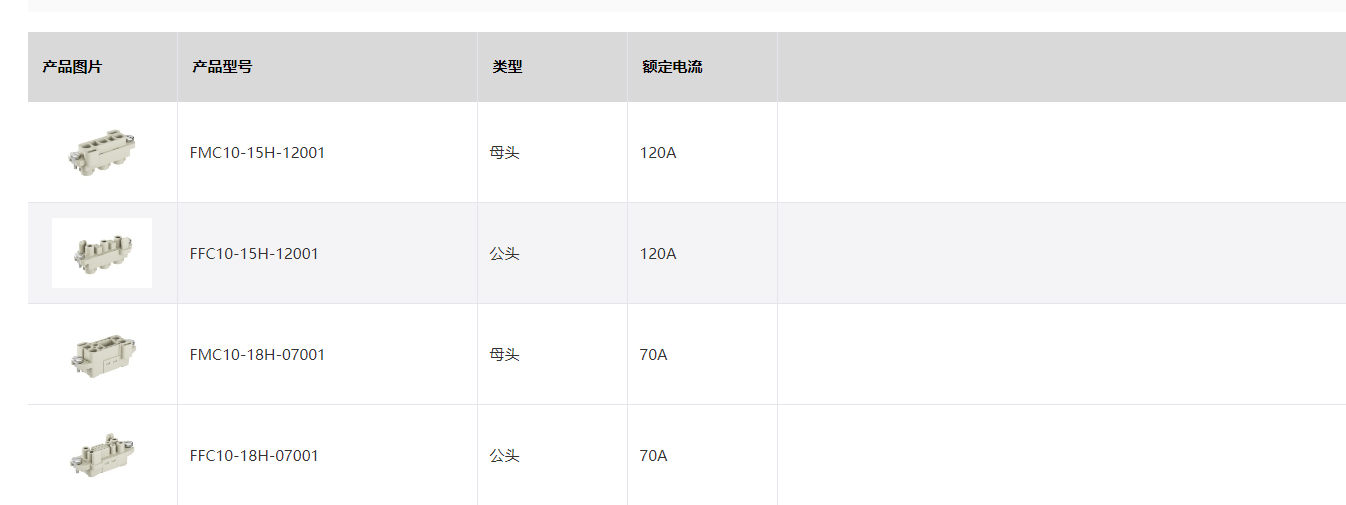Screen dimensions: 1346x505
Task: Click 70A rating for FMC10-18H-07001
Action: coord(653,355)
